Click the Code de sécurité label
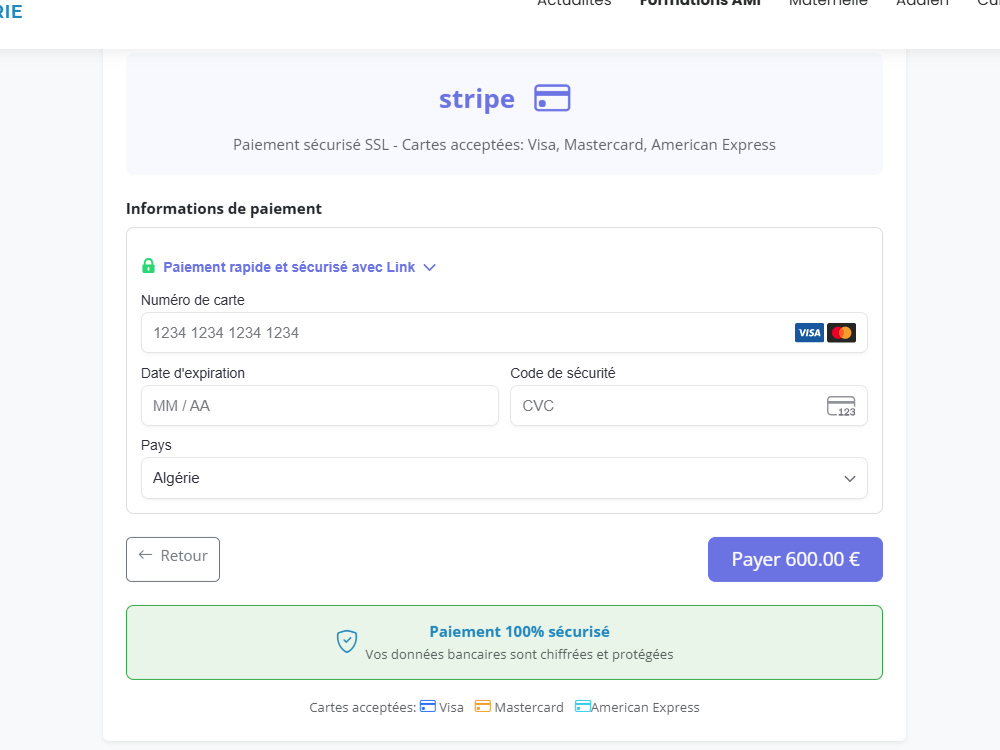Viewport: 1000px width, 750px height. click(562, 373)
